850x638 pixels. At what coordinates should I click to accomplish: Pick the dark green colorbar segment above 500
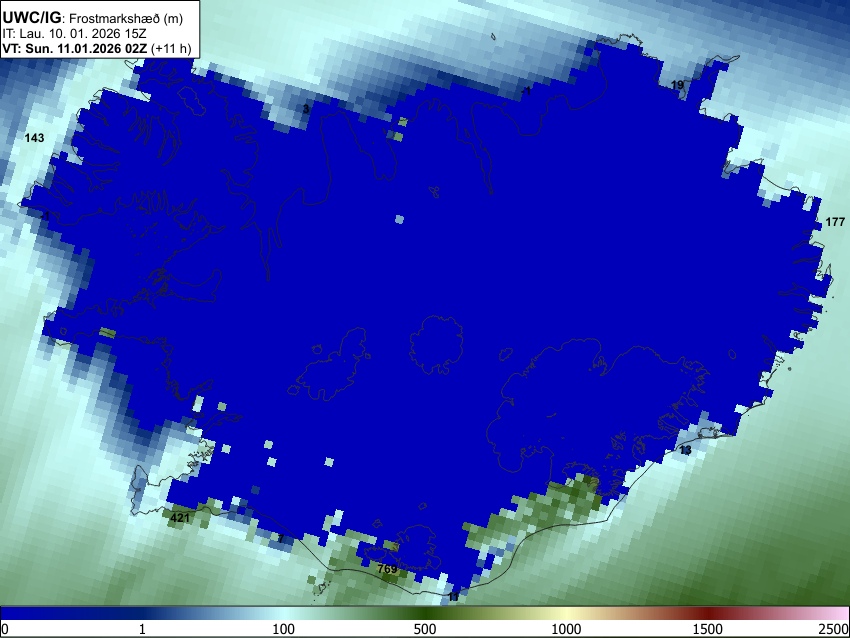[425, 614]
